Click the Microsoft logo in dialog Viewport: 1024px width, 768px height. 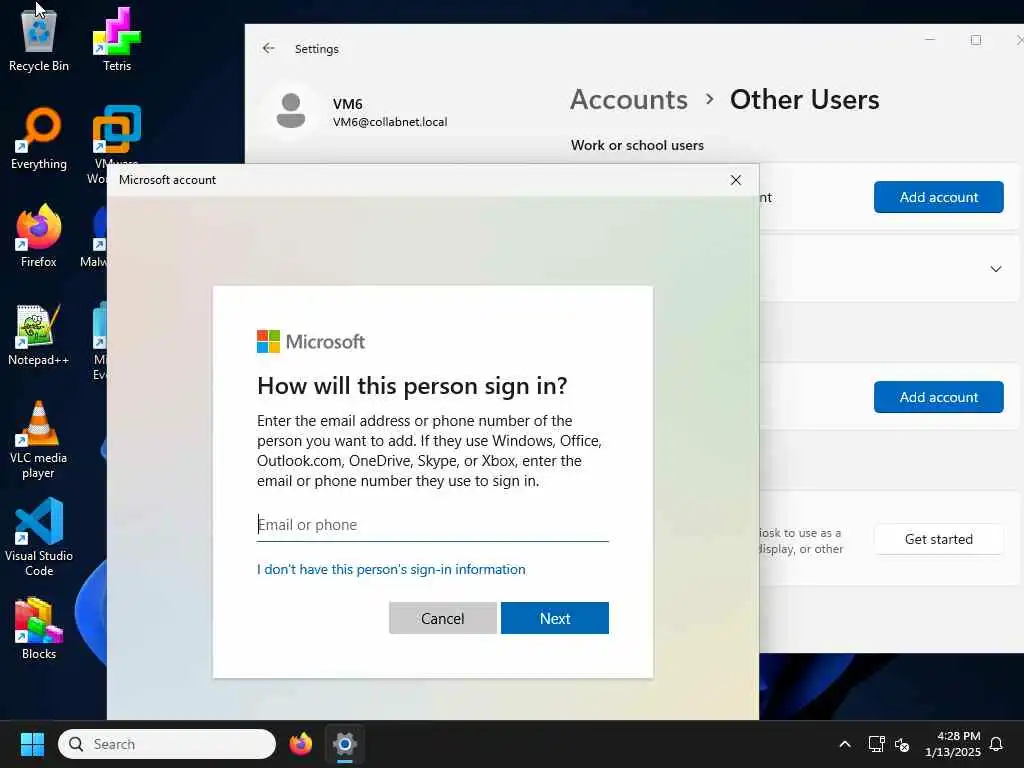click(x=311, y=342)
